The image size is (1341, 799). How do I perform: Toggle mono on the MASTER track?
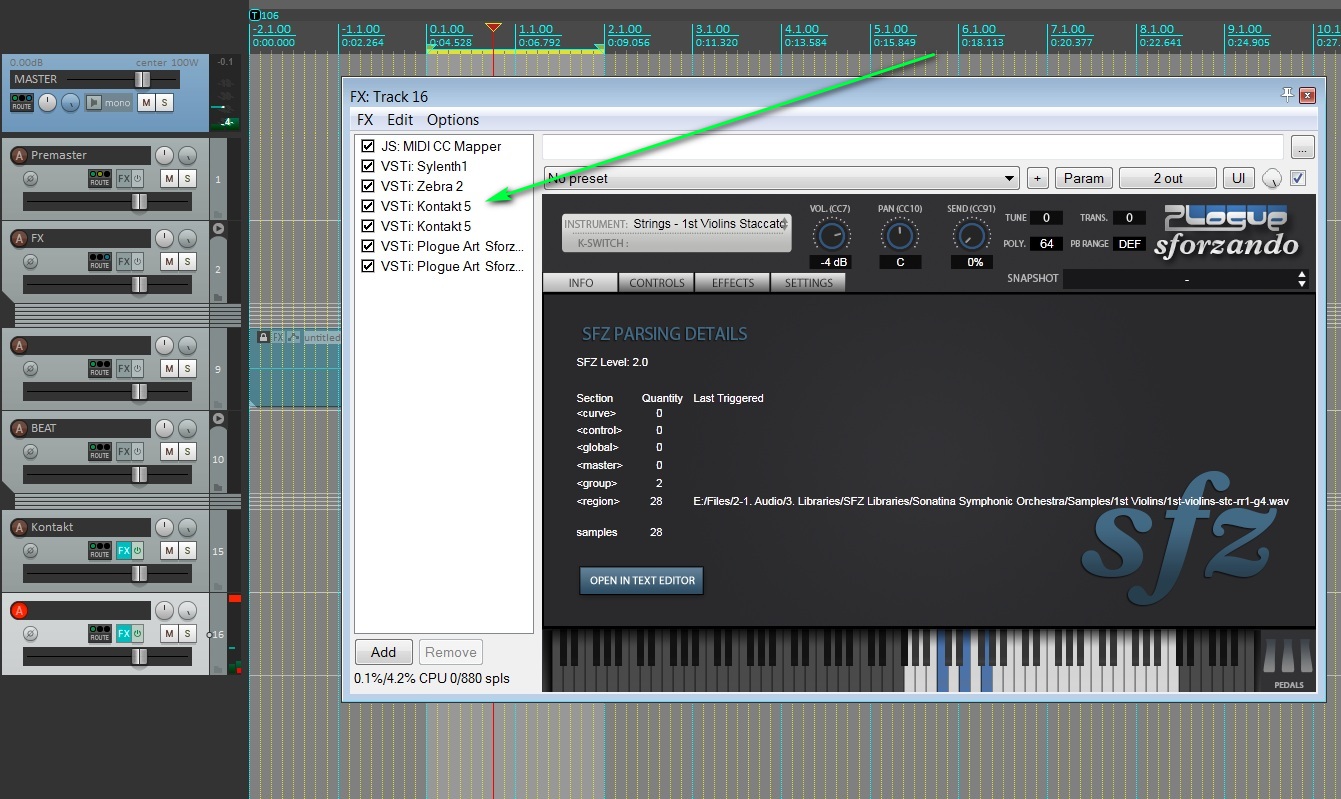[x=108, y=102]
